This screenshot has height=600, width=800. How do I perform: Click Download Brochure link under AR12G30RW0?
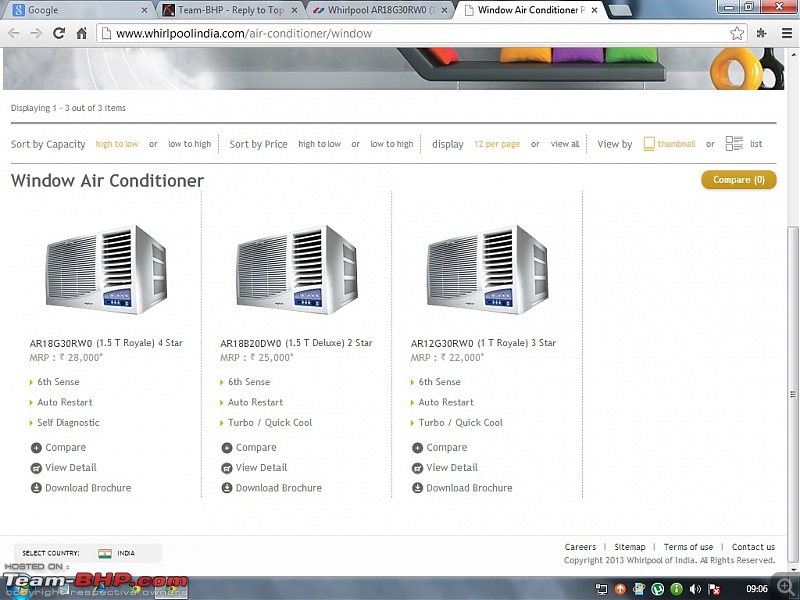point(469,488)
